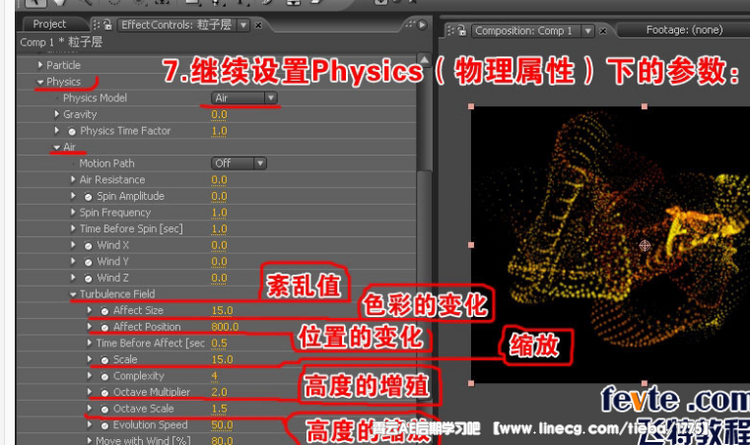This screenshot has width=750, height=445.
Task: Select the Composition: Comp 1 tab
Action: 524,31
